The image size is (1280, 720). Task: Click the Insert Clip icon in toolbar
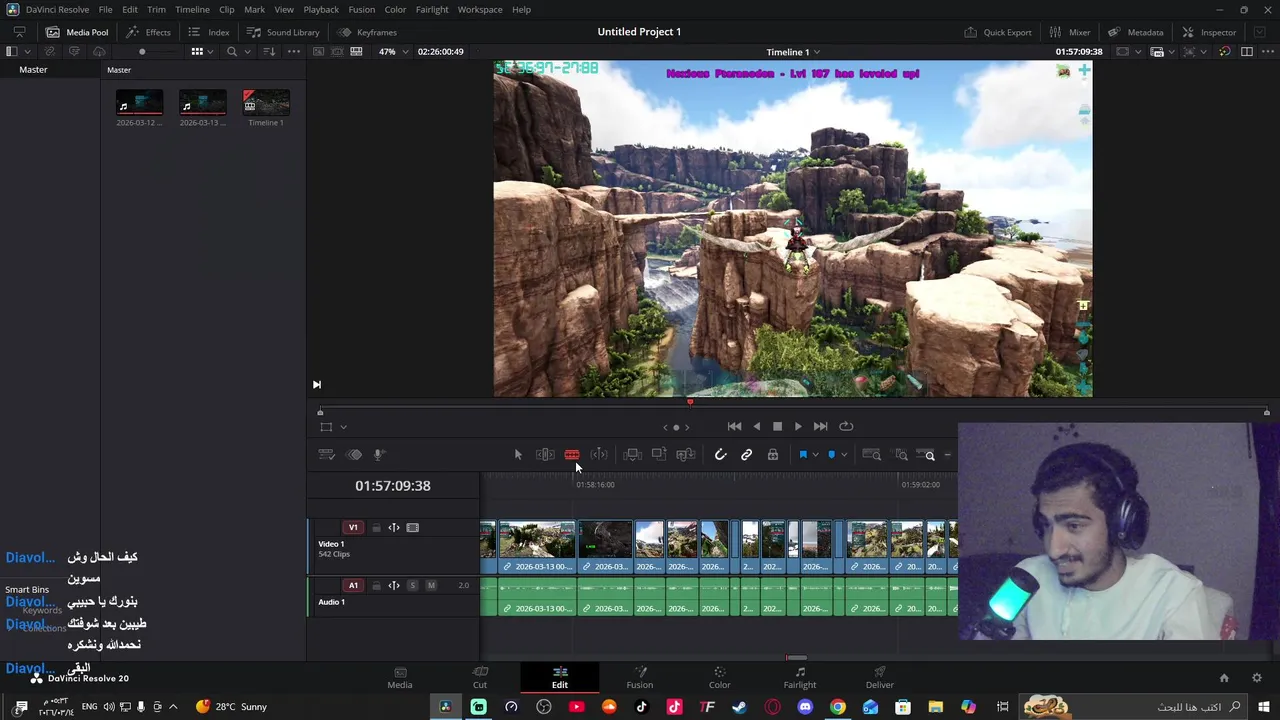[x=633, y=455]
